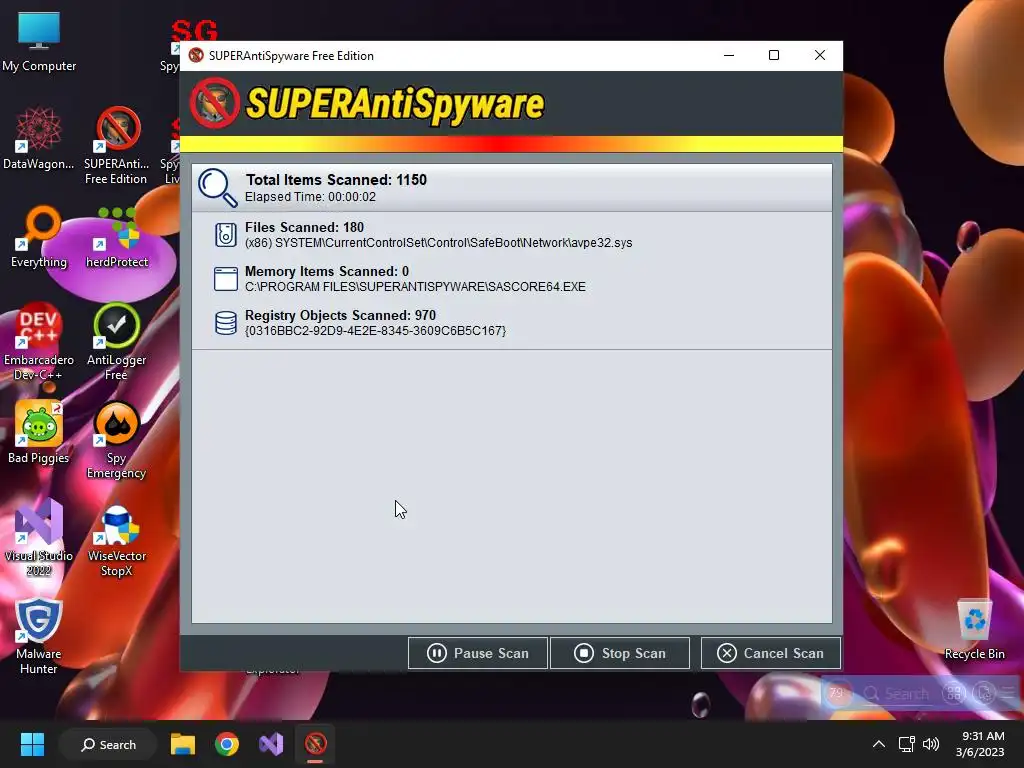Click the Cancel Scan button
The image size is (1024, 768).
point(771,653)
